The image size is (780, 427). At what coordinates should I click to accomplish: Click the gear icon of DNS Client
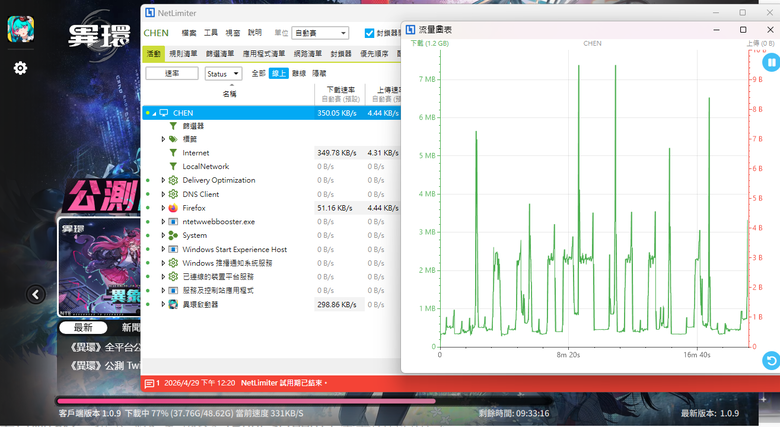pyautogui.click(x=173, y=194)
